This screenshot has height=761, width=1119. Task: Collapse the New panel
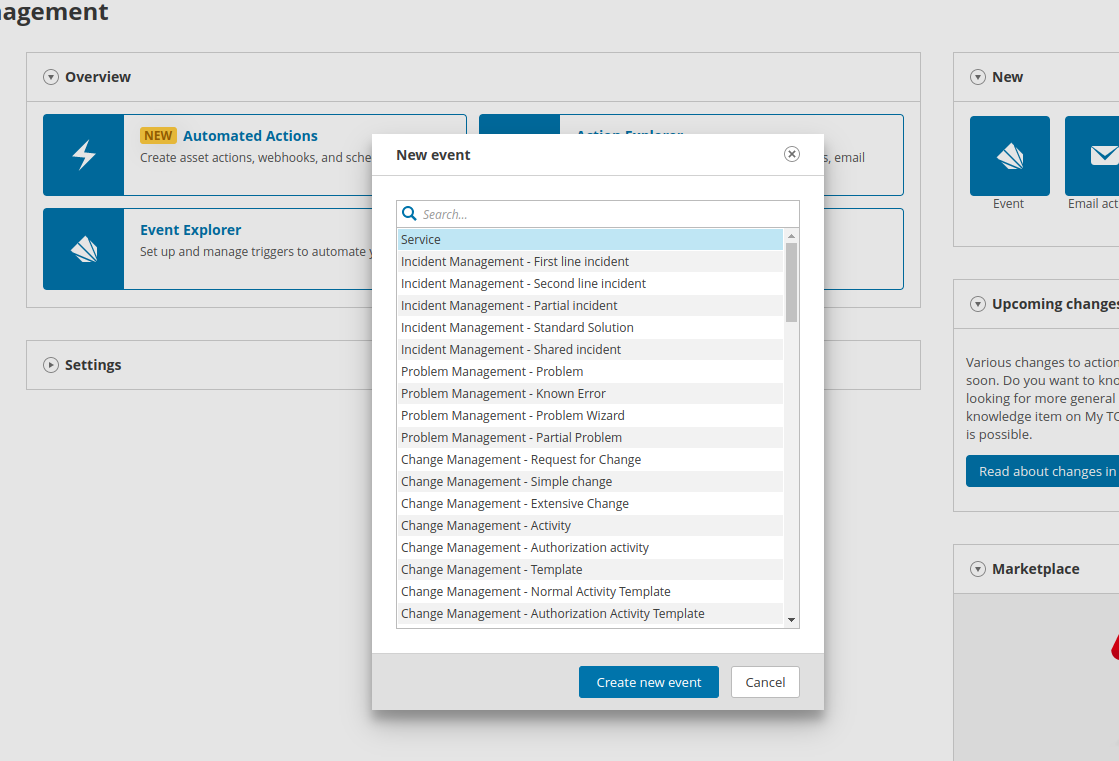(976, 76)
